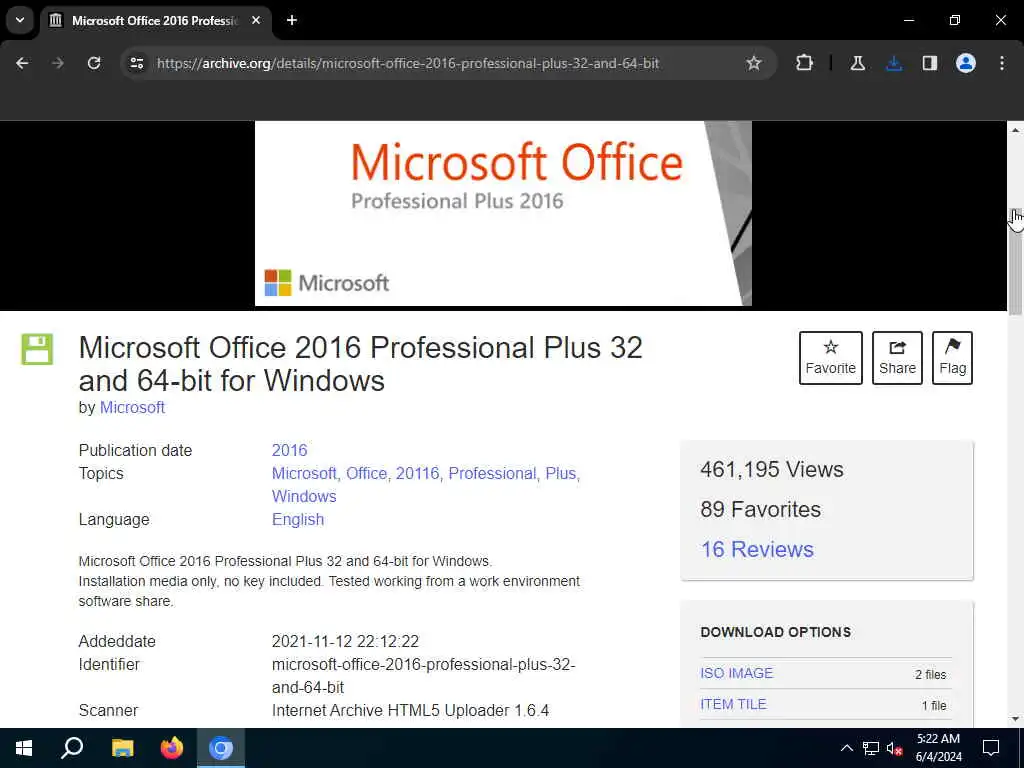Open the Windows notification center

click(991, 748)
